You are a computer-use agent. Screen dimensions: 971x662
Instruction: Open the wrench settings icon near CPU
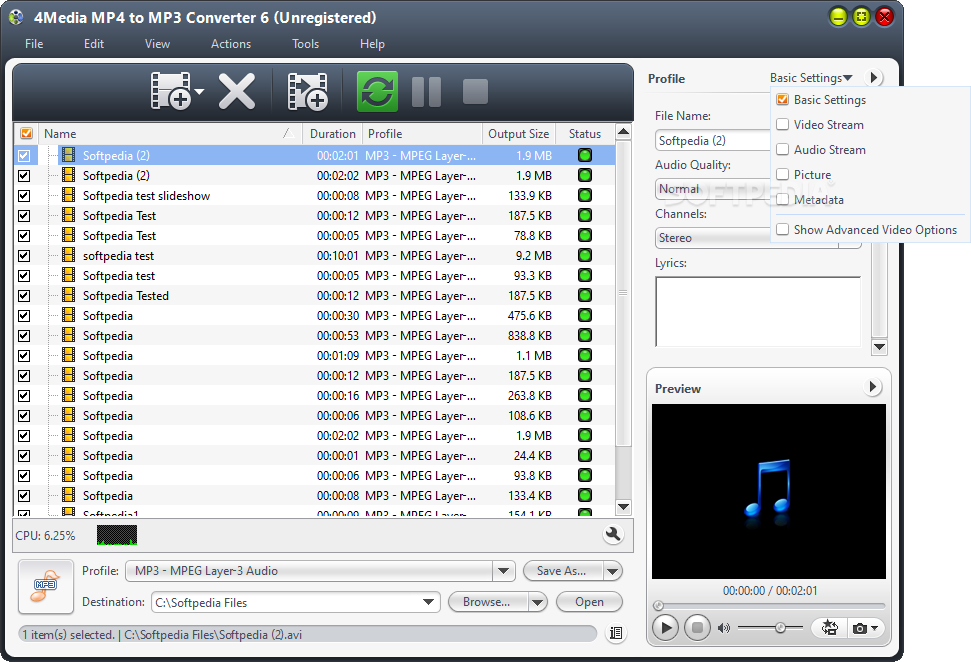[613, 534]
